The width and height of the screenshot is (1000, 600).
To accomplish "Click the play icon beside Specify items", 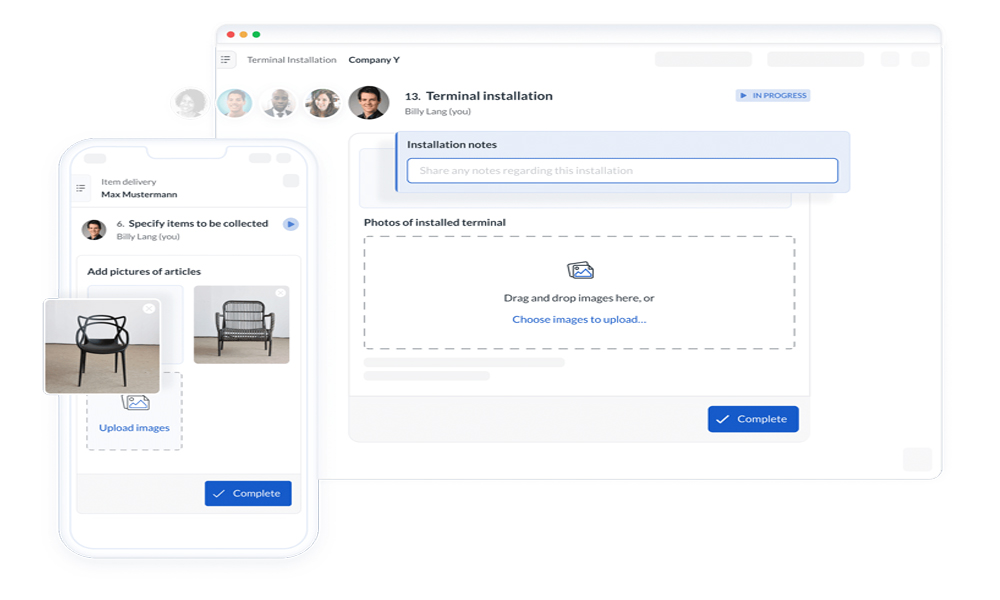I will click(x=291, y=224).
